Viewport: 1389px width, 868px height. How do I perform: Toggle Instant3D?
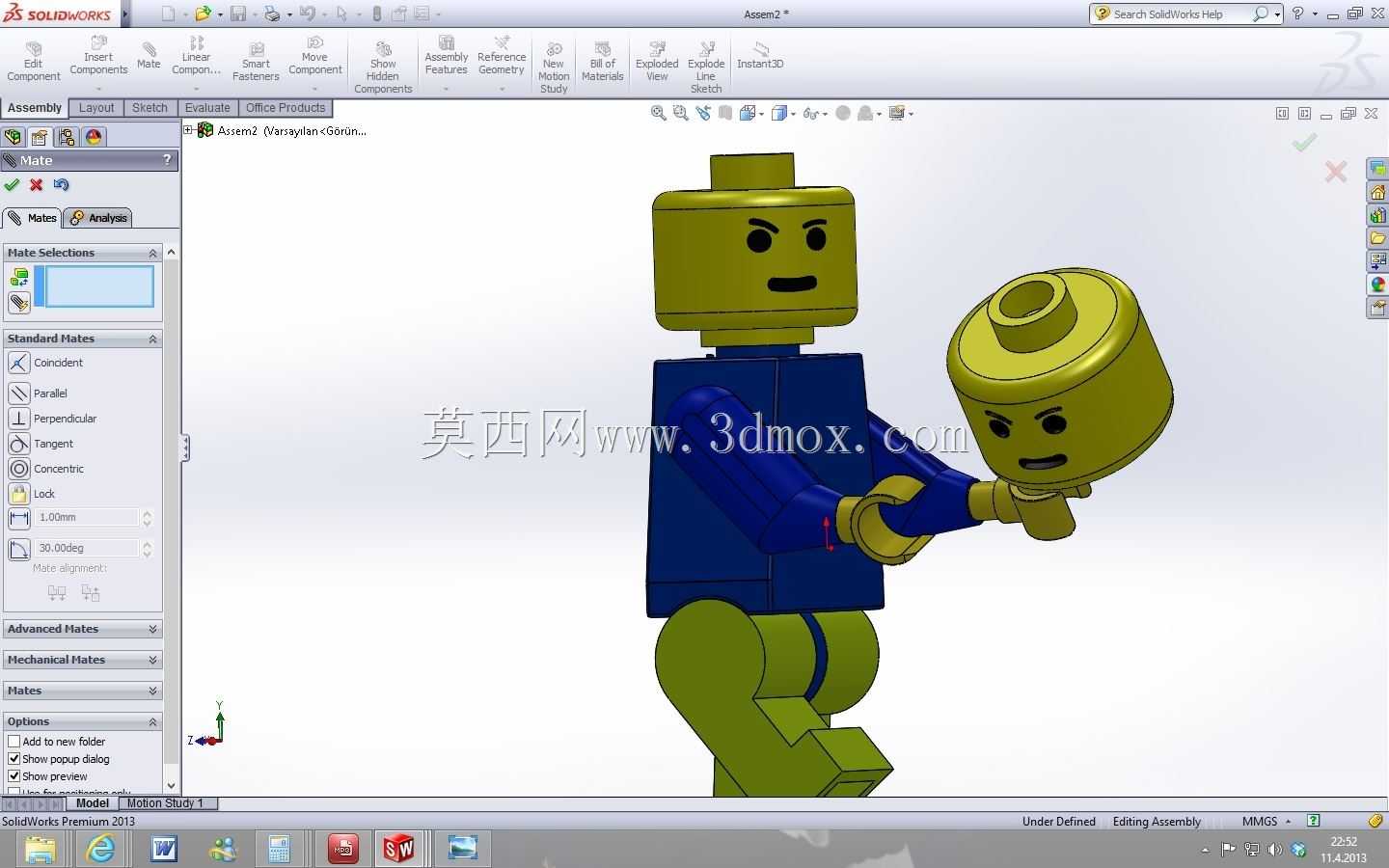[760, 56]
